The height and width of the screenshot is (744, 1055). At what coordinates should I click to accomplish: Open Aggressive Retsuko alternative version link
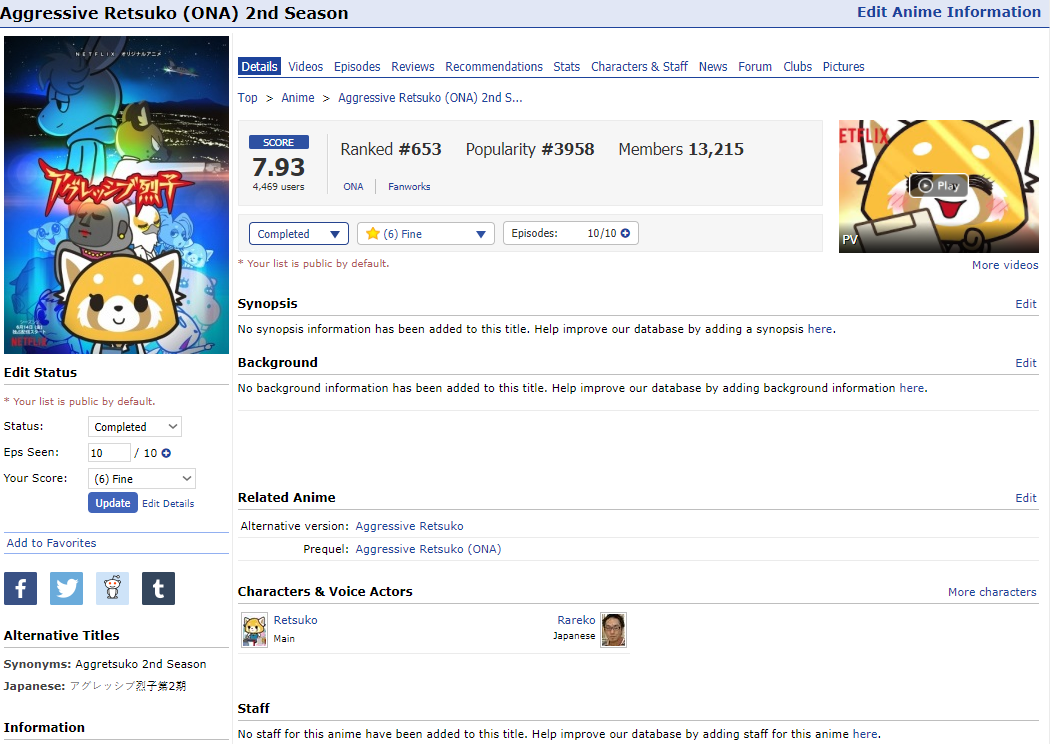(409, 526)
